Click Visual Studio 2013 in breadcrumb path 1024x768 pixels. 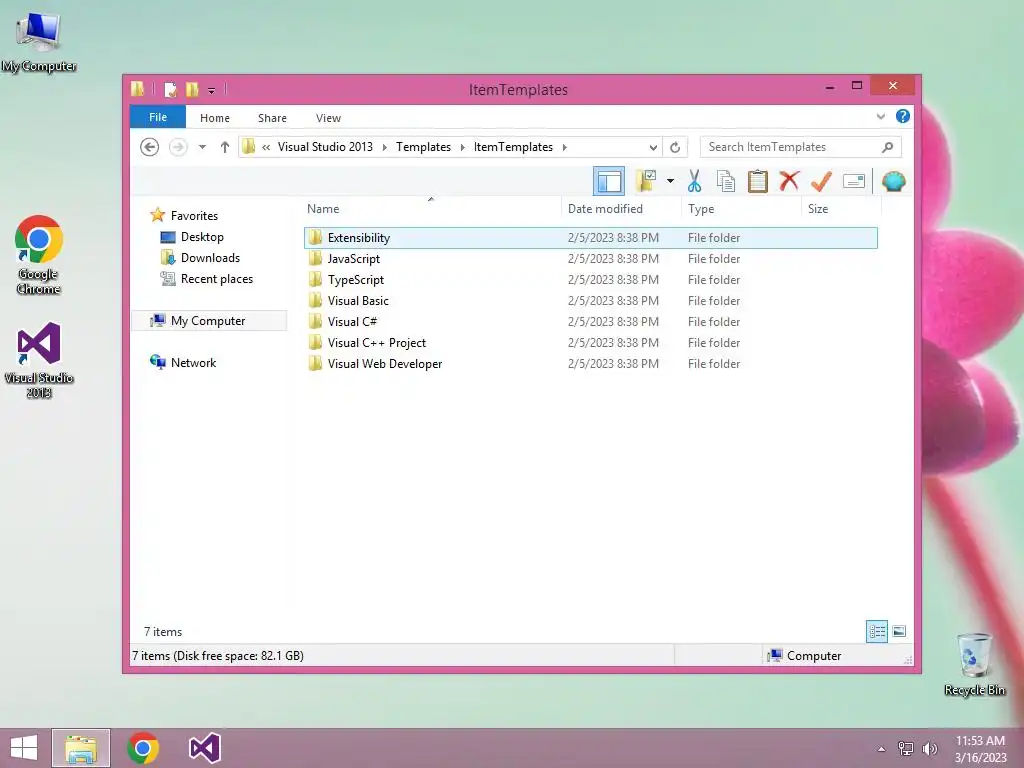point(325,147)
